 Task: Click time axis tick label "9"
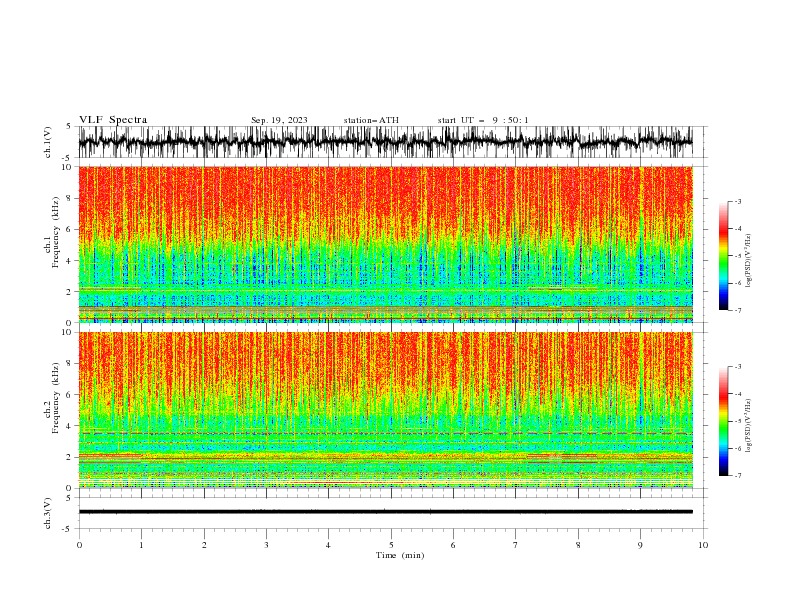click(640, 545)
